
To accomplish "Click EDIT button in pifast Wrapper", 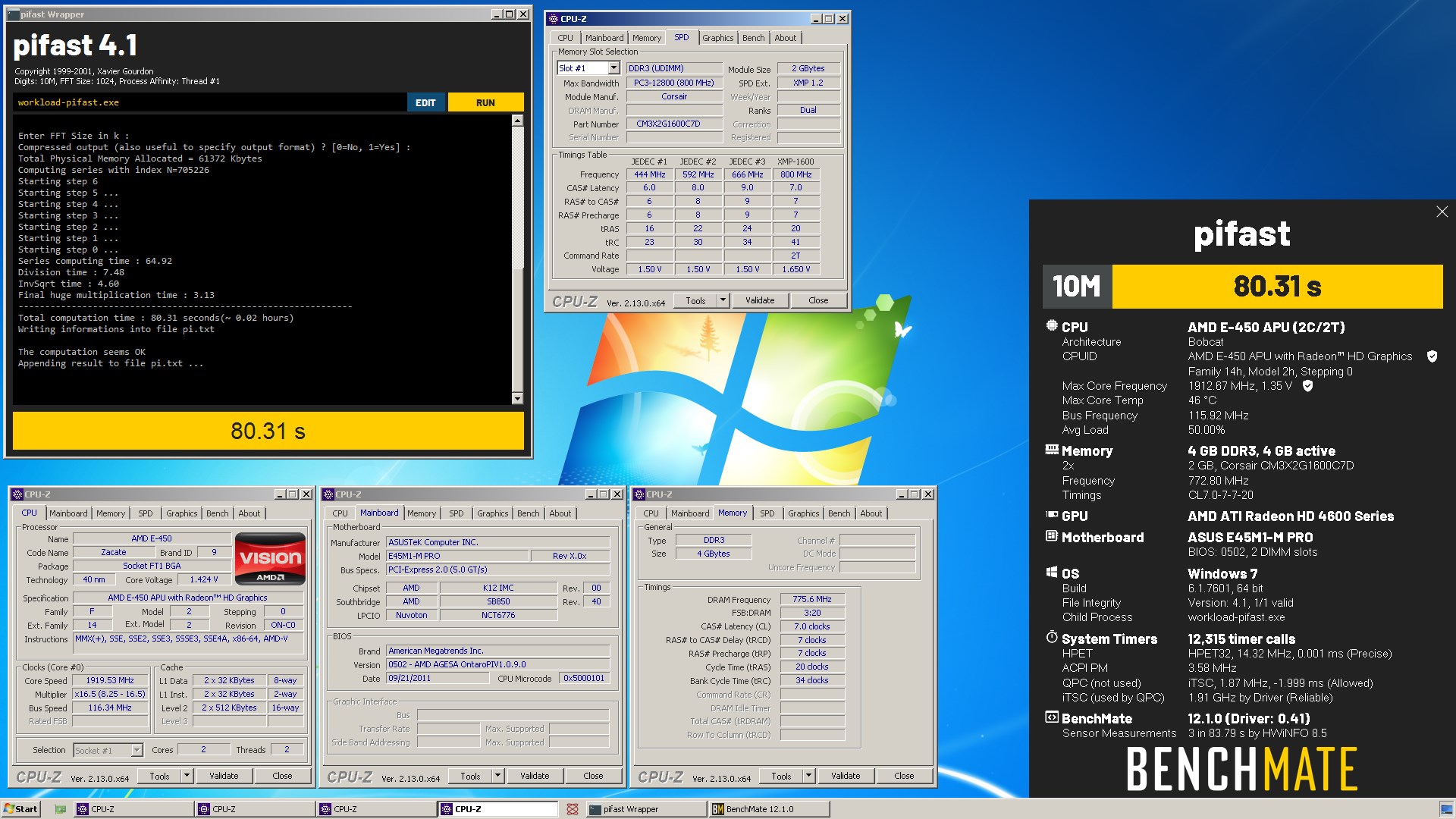I will pos(425,102).
